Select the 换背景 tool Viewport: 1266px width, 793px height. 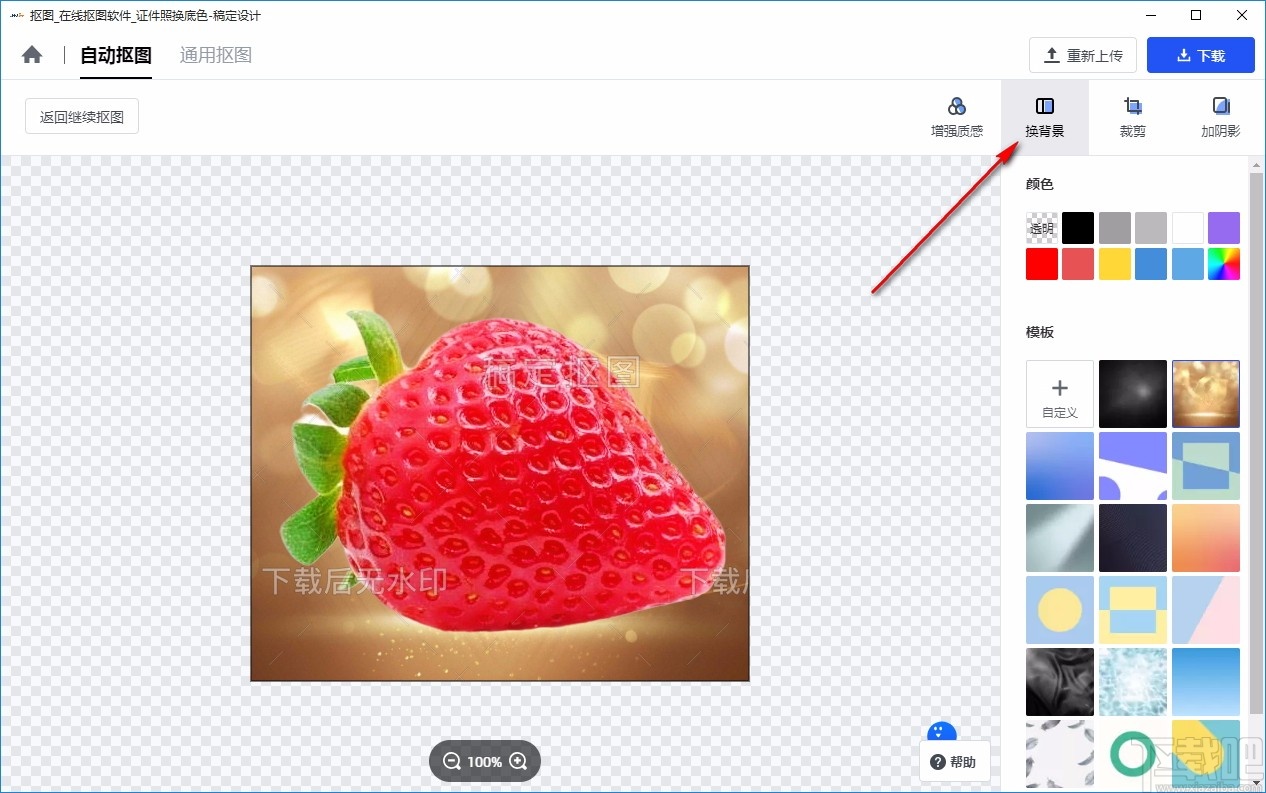pos(1045,118)
